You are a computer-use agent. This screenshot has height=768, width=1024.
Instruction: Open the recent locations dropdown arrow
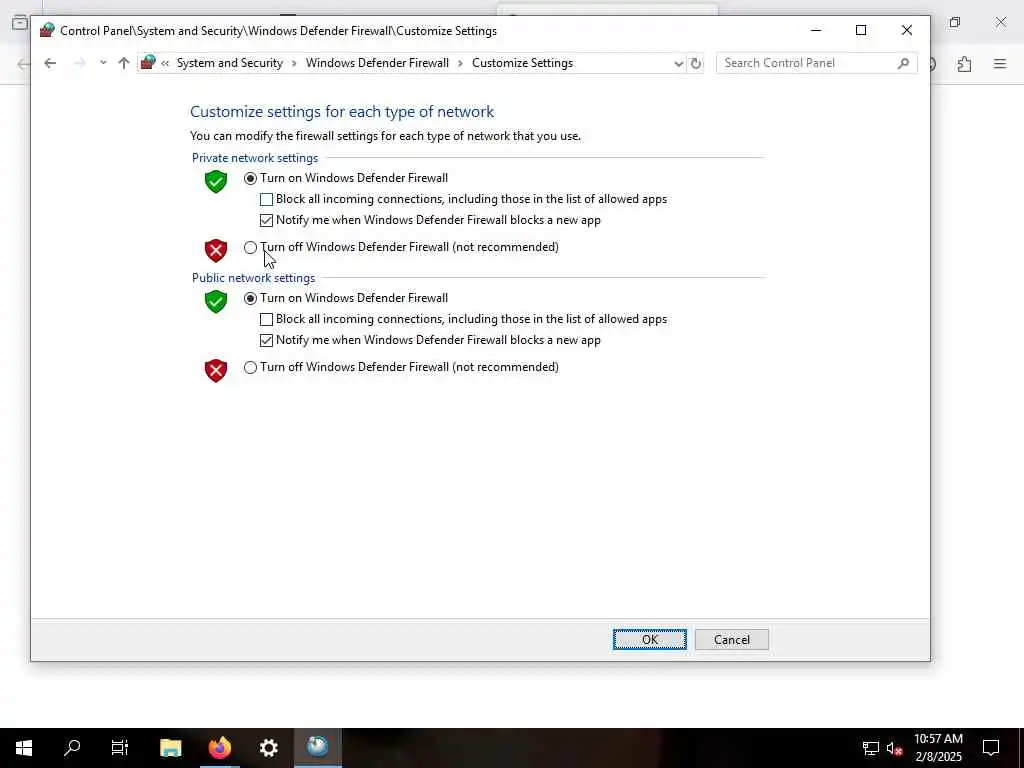tap(103, 63)
